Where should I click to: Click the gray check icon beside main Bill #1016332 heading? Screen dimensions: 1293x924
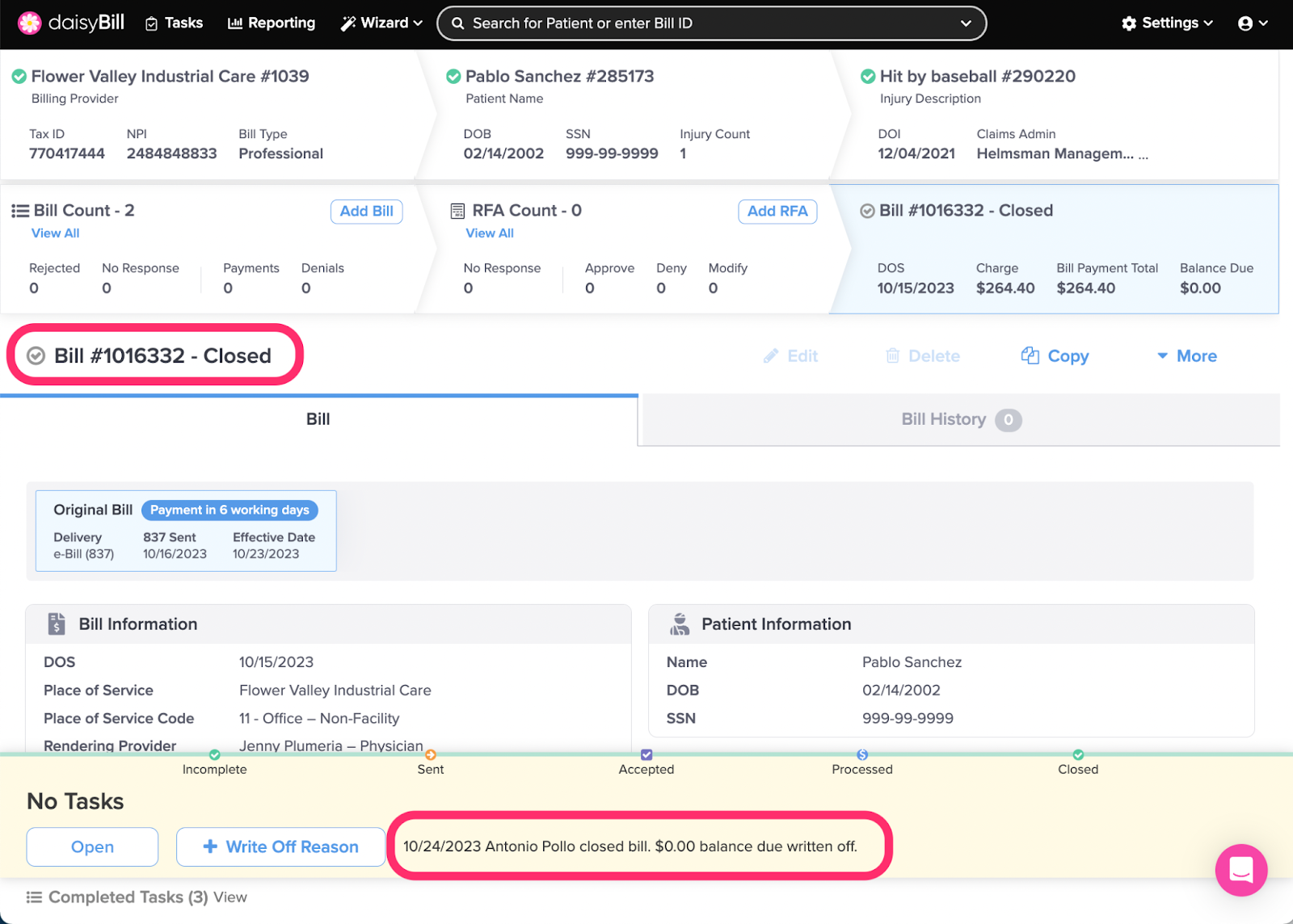[x=36, y=355]
